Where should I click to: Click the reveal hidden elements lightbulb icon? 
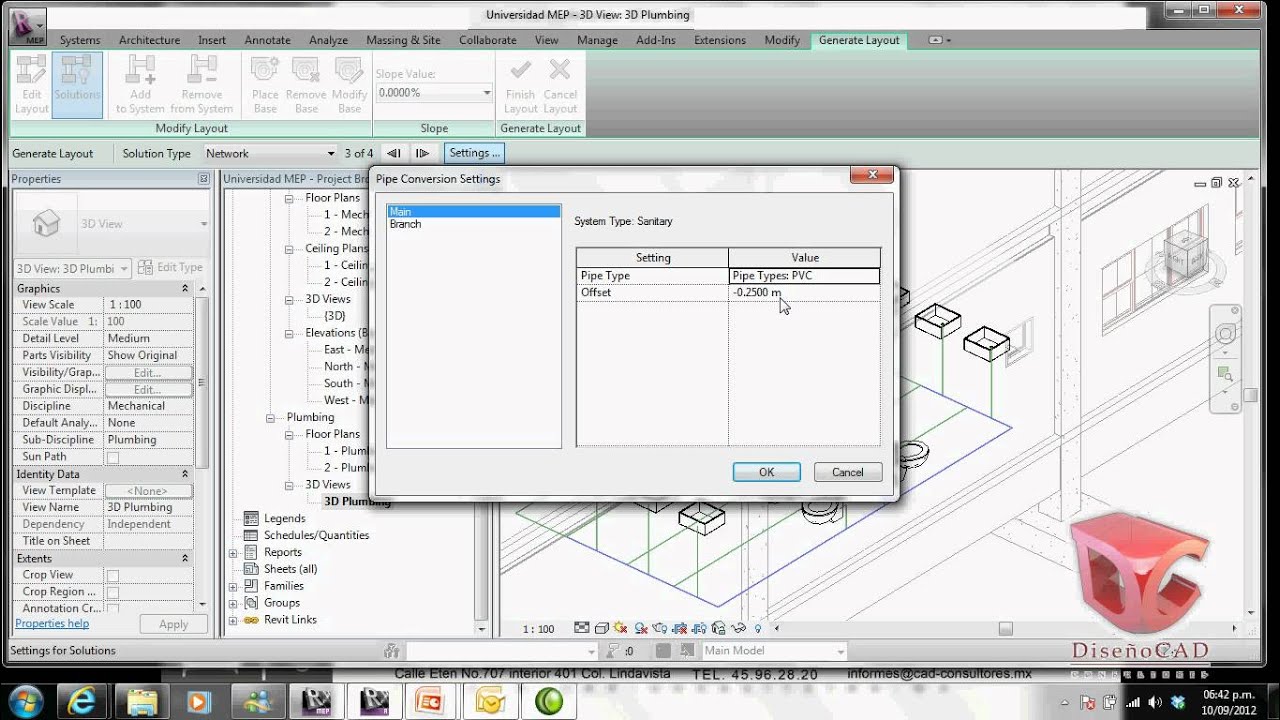758,628
